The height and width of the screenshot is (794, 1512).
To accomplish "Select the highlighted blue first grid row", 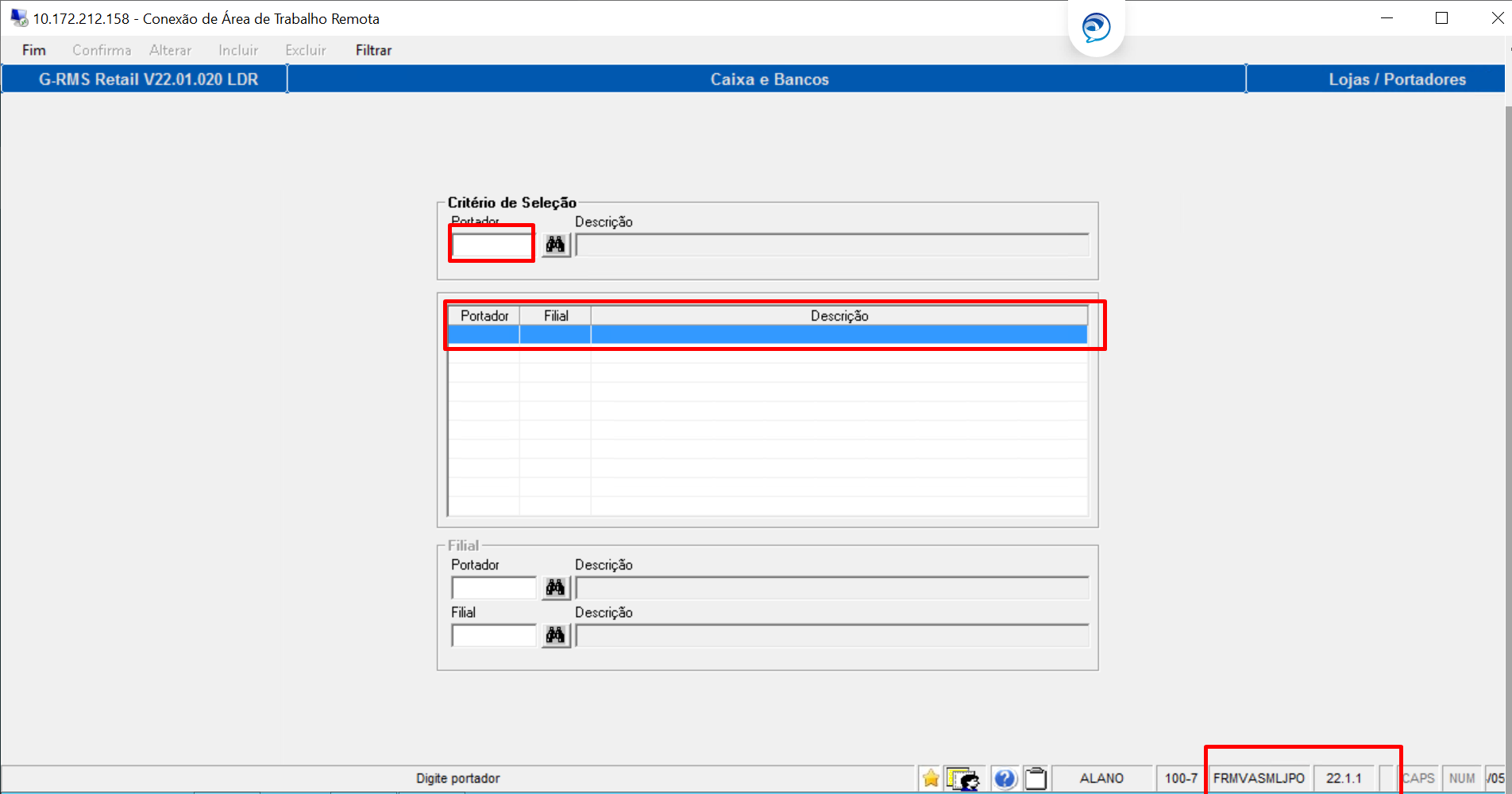I will pos(768,335).
